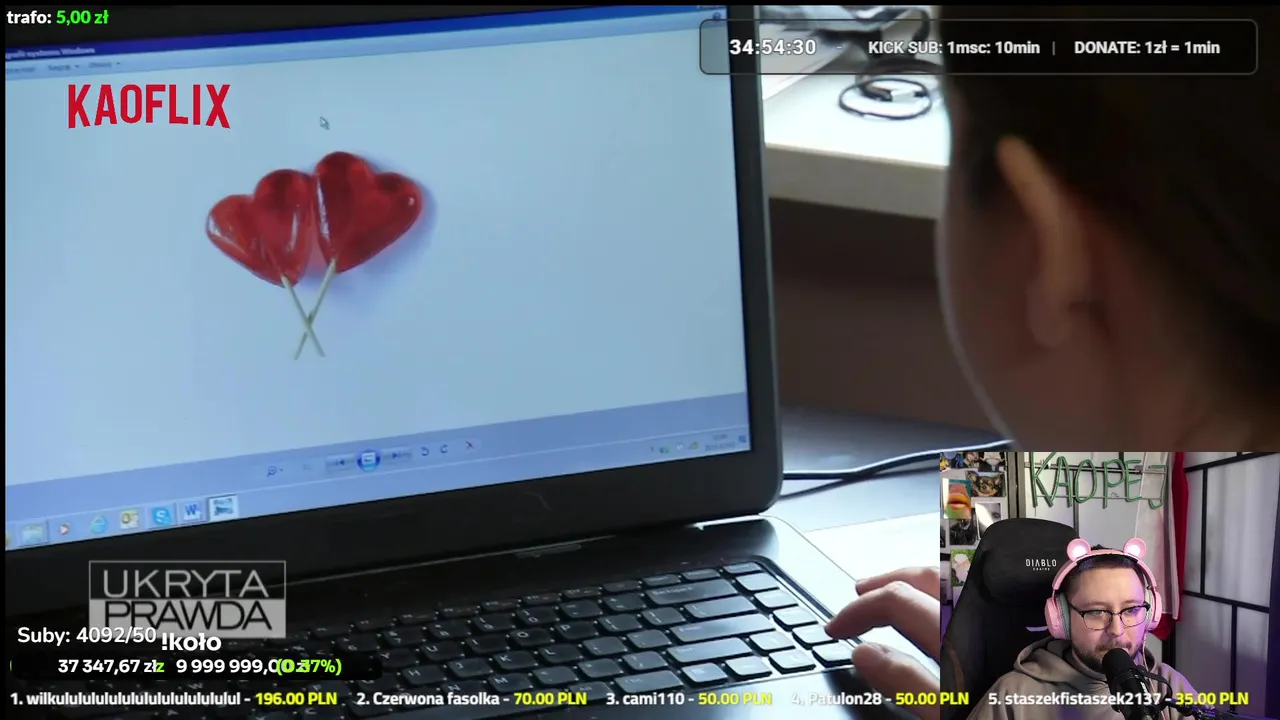Click the trafo: 5,00 zł label
This screenshot has width=1280, height=720.
pos(57,17)
